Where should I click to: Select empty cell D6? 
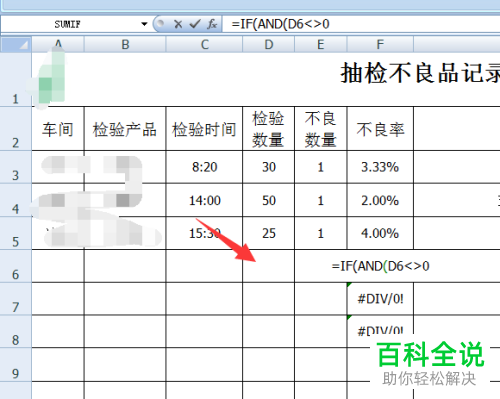269,266
